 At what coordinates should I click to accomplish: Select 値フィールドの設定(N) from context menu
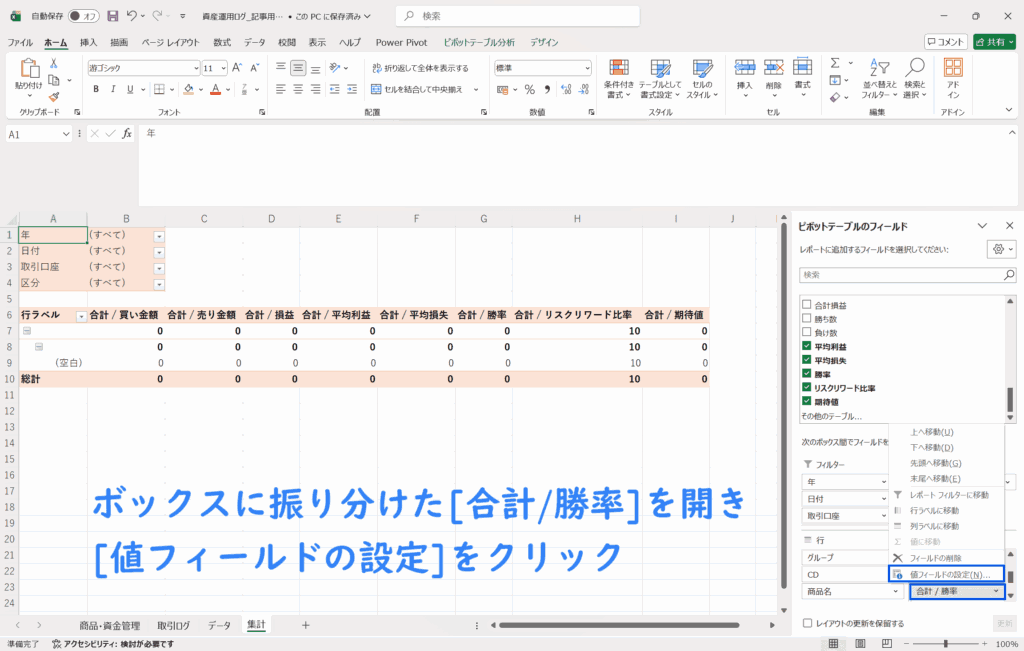tap(950, 574)
